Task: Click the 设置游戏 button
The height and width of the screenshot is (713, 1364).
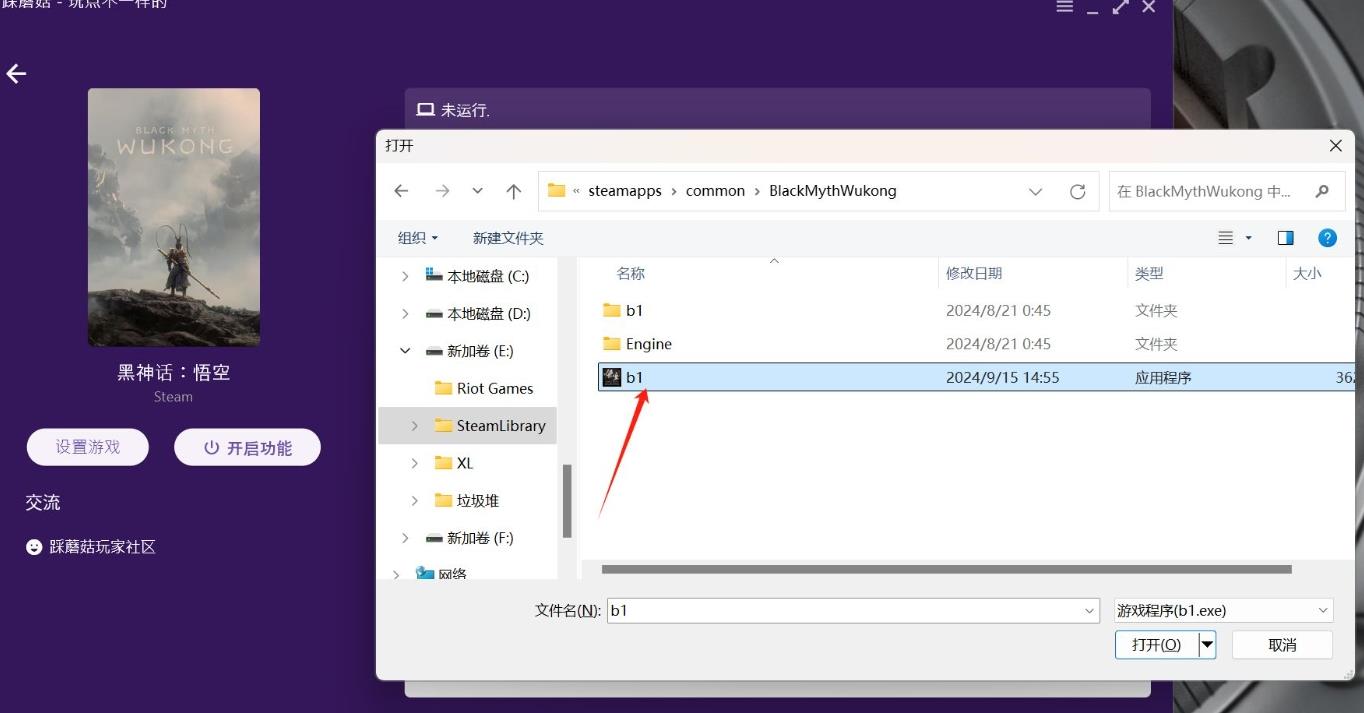Action: (x=88, y=447)
